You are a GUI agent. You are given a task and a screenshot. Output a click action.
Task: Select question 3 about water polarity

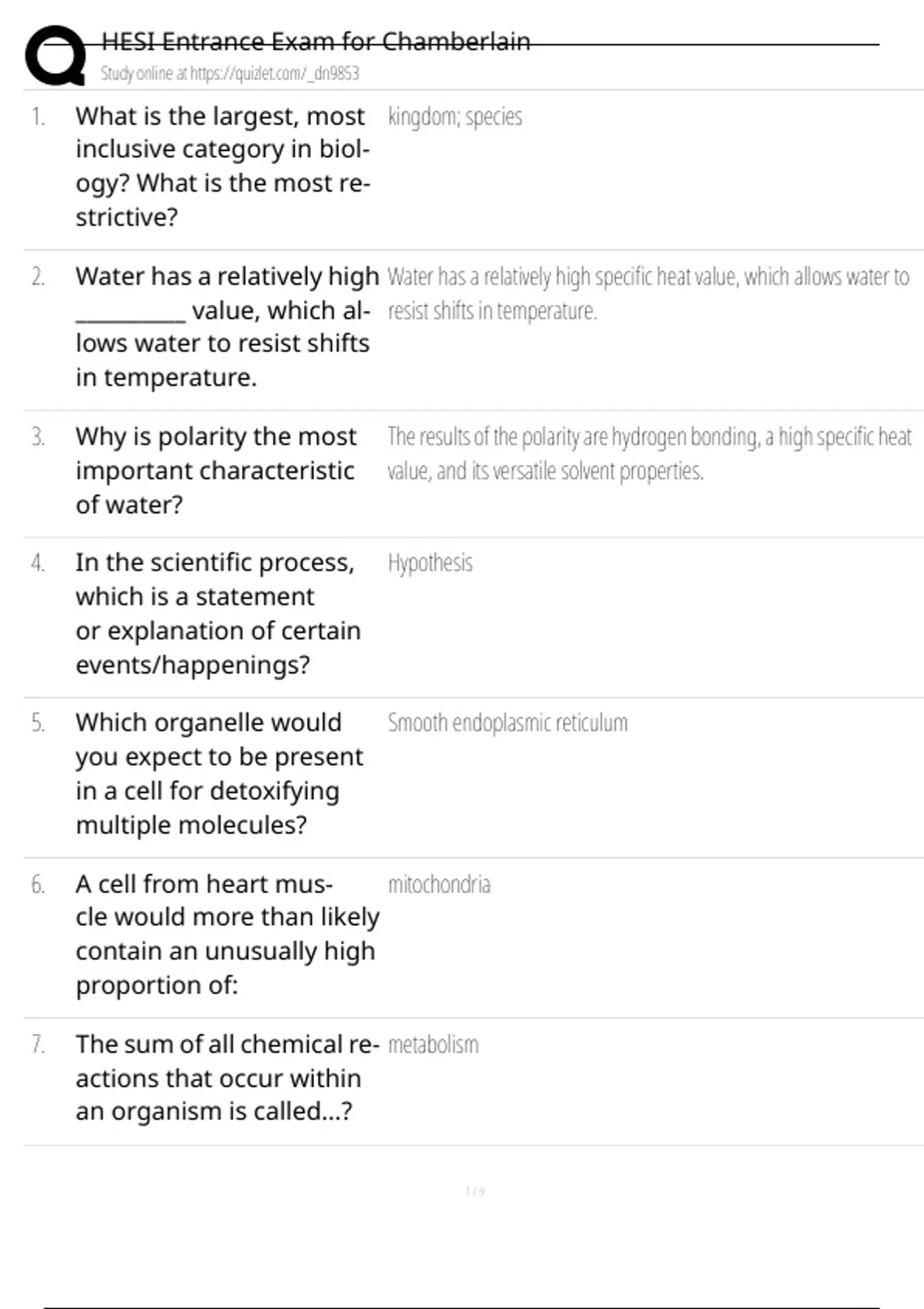pos(216,470)
